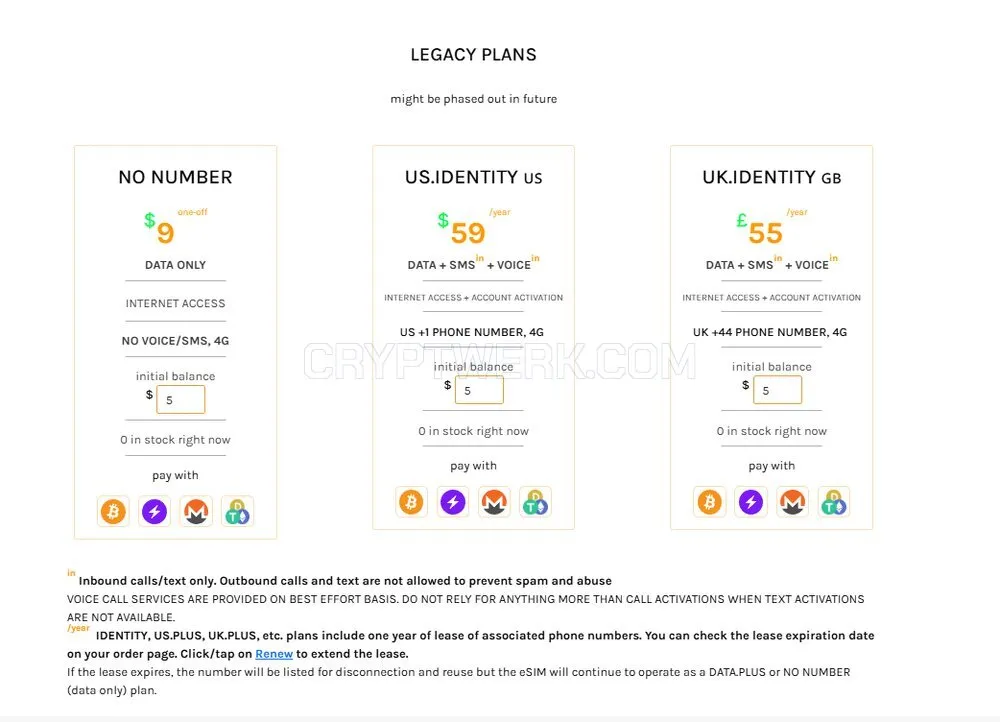Choose Lightning payment for NO NUMBER plan
The height and width of the screenshot is (722, 1000).
pyautogui.click(x=154, y=512)
